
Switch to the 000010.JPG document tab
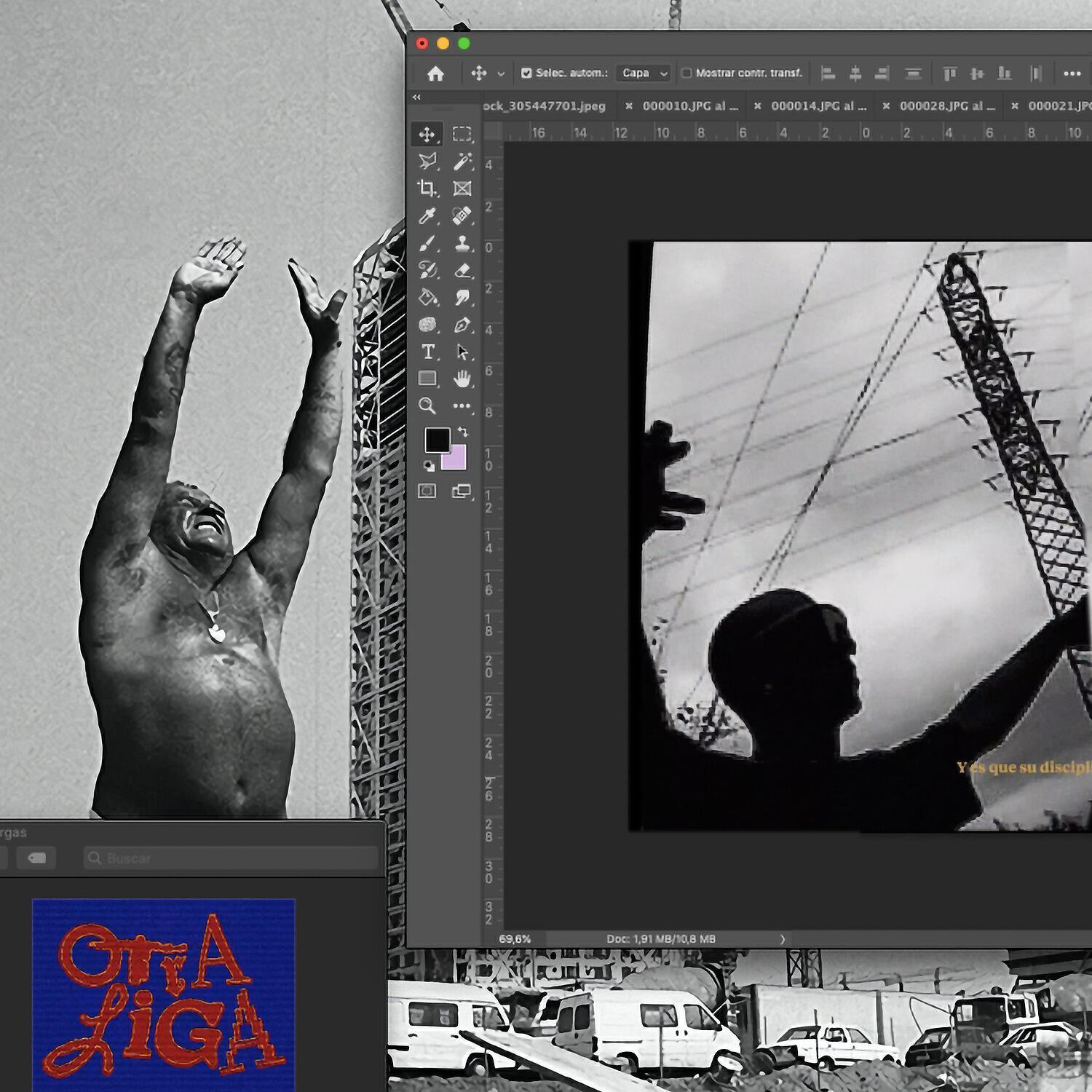point(690,106)
